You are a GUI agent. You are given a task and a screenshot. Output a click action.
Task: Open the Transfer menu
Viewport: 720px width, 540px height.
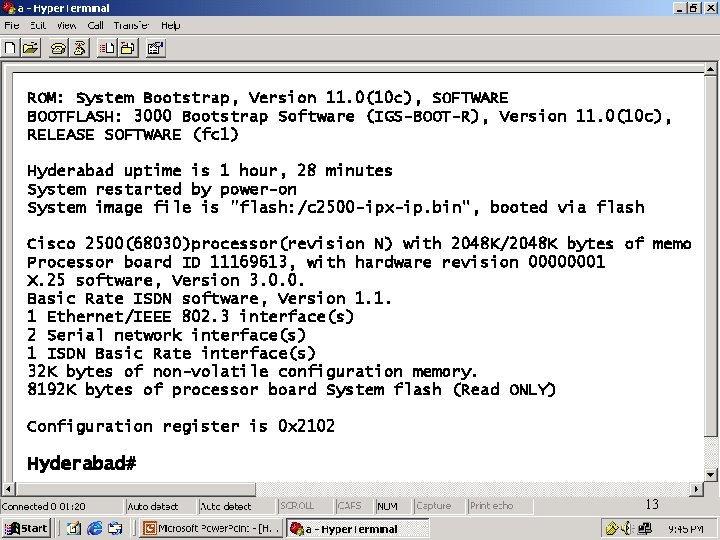[x=131, y=26]
